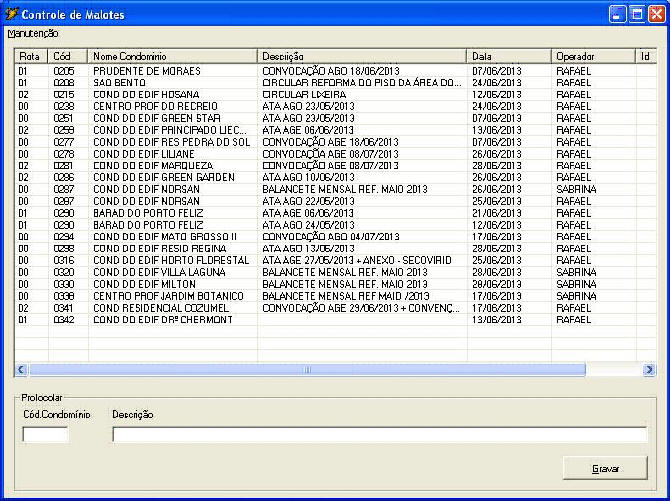Screen dimensions: 670x501
Task: Select the CENTRO PROF DO RECREIO row
Action: pyautogui.click(x=153, y=105)
